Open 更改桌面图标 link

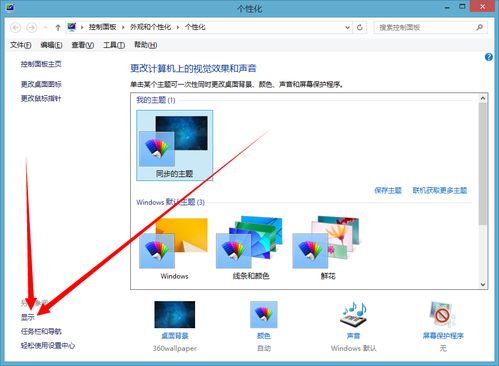(x=41, y=84)
